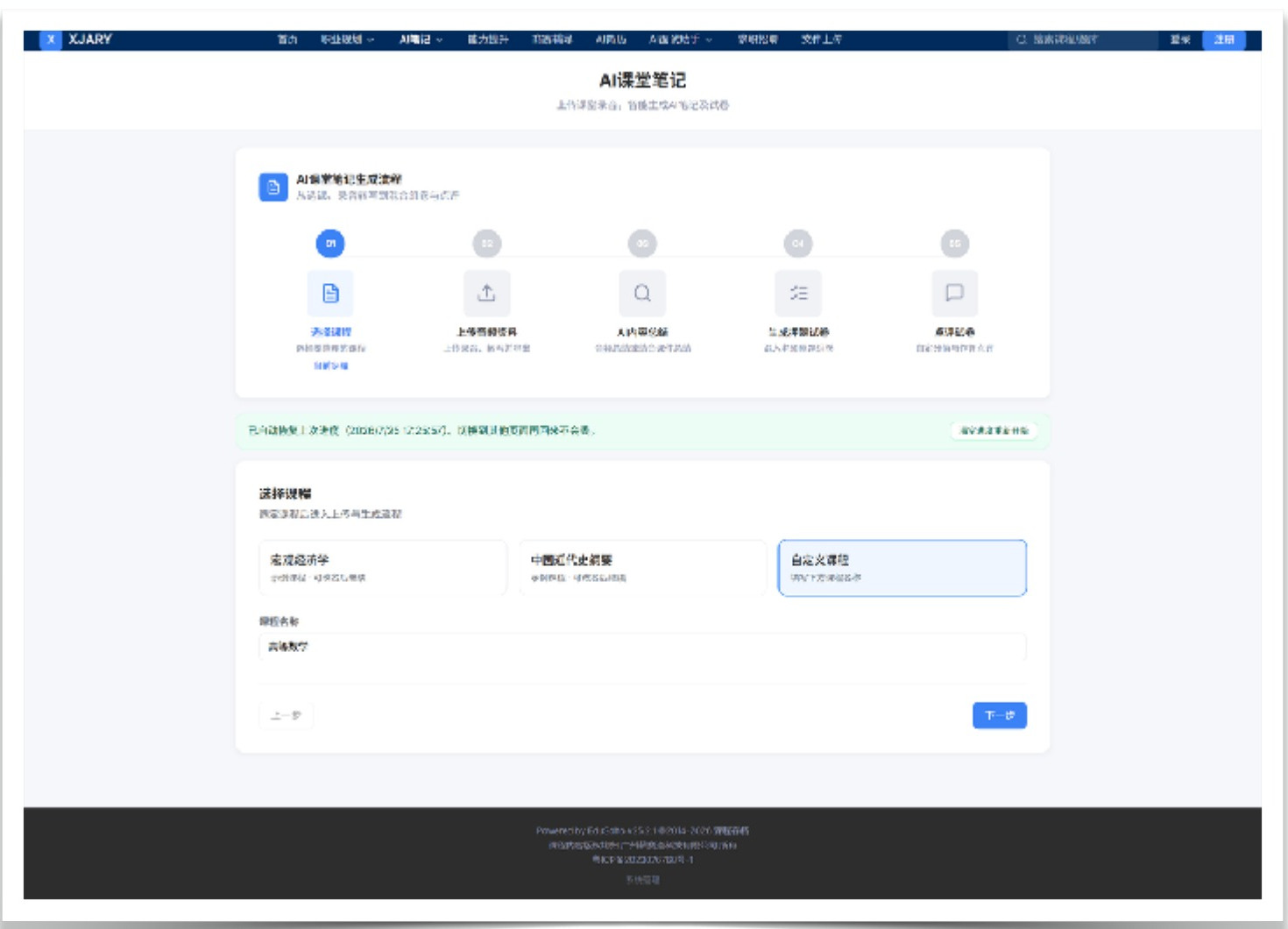Click the restored-progress message in the green banner

coord(421,430)
